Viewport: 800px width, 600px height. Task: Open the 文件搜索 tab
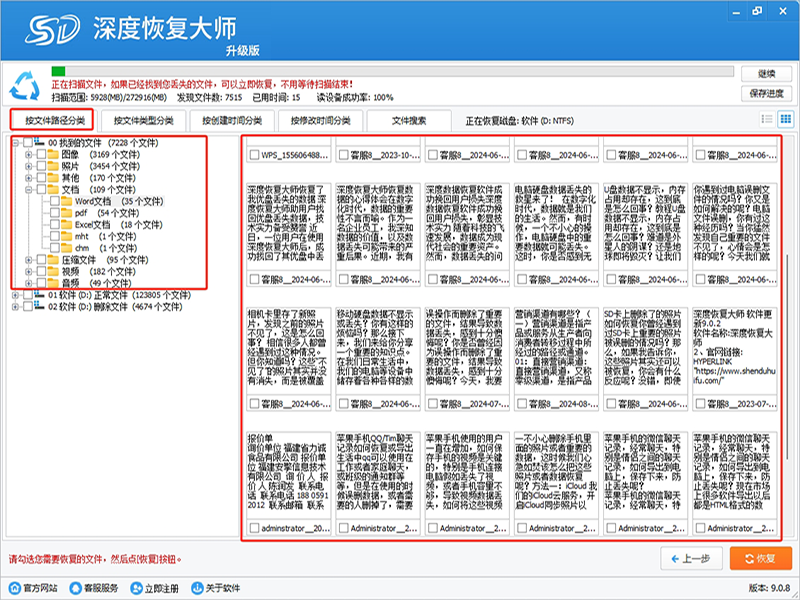(408, 120)
